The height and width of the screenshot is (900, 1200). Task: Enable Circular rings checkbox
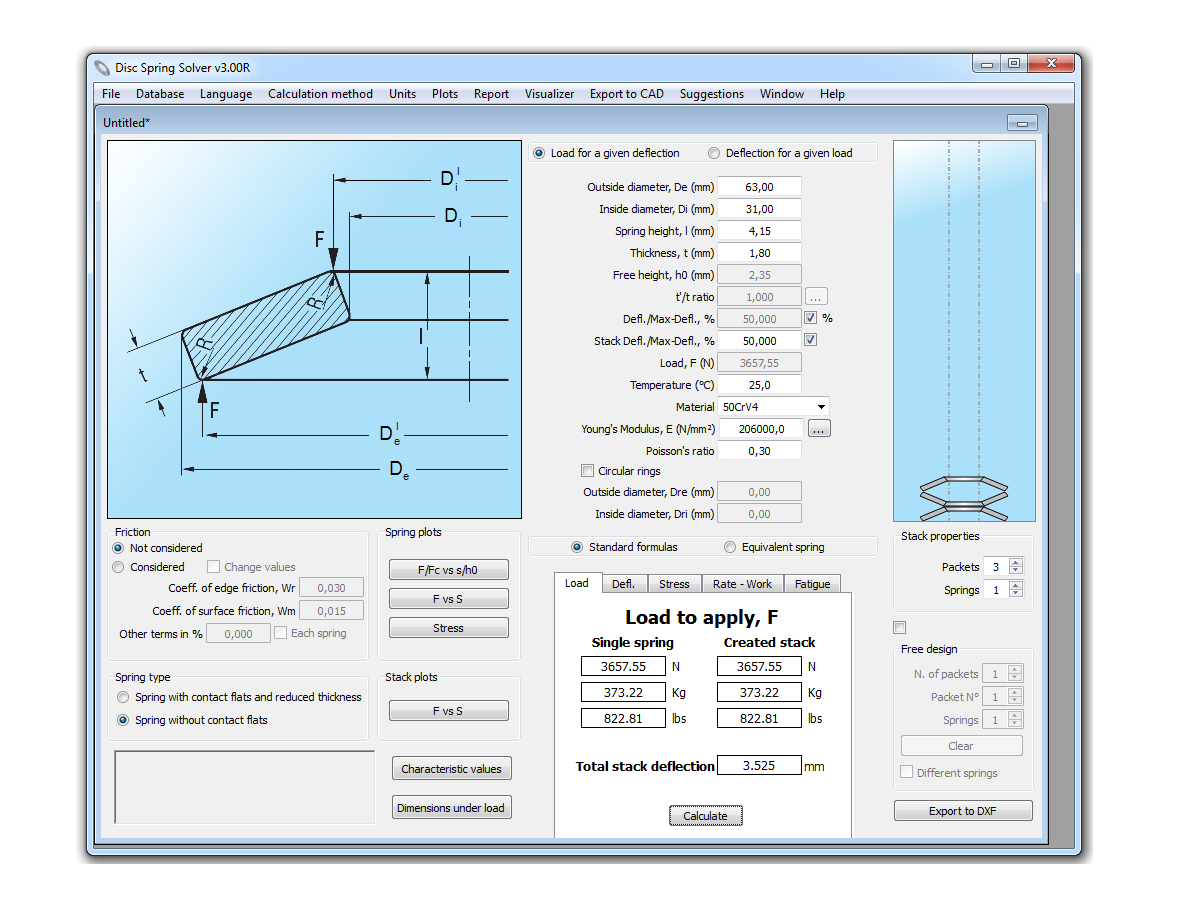[x=588, y=471]
